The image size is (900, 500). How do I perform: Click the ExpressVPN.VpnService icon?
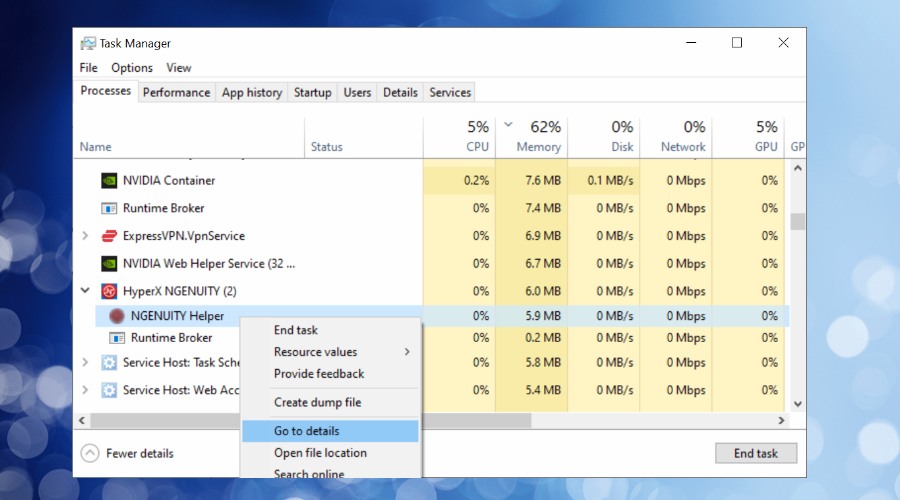tap(109, 236)
